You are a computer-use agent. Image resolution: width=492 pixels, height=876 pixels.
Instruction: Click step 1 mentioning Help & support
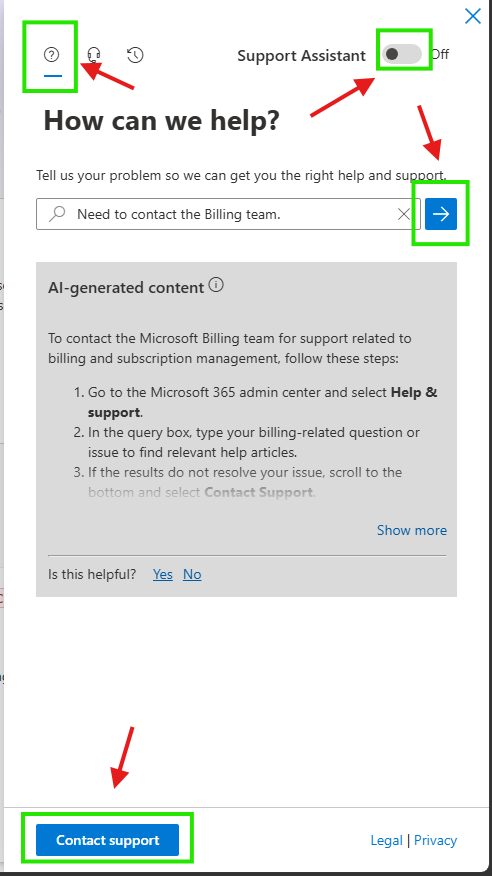[261, 402]
